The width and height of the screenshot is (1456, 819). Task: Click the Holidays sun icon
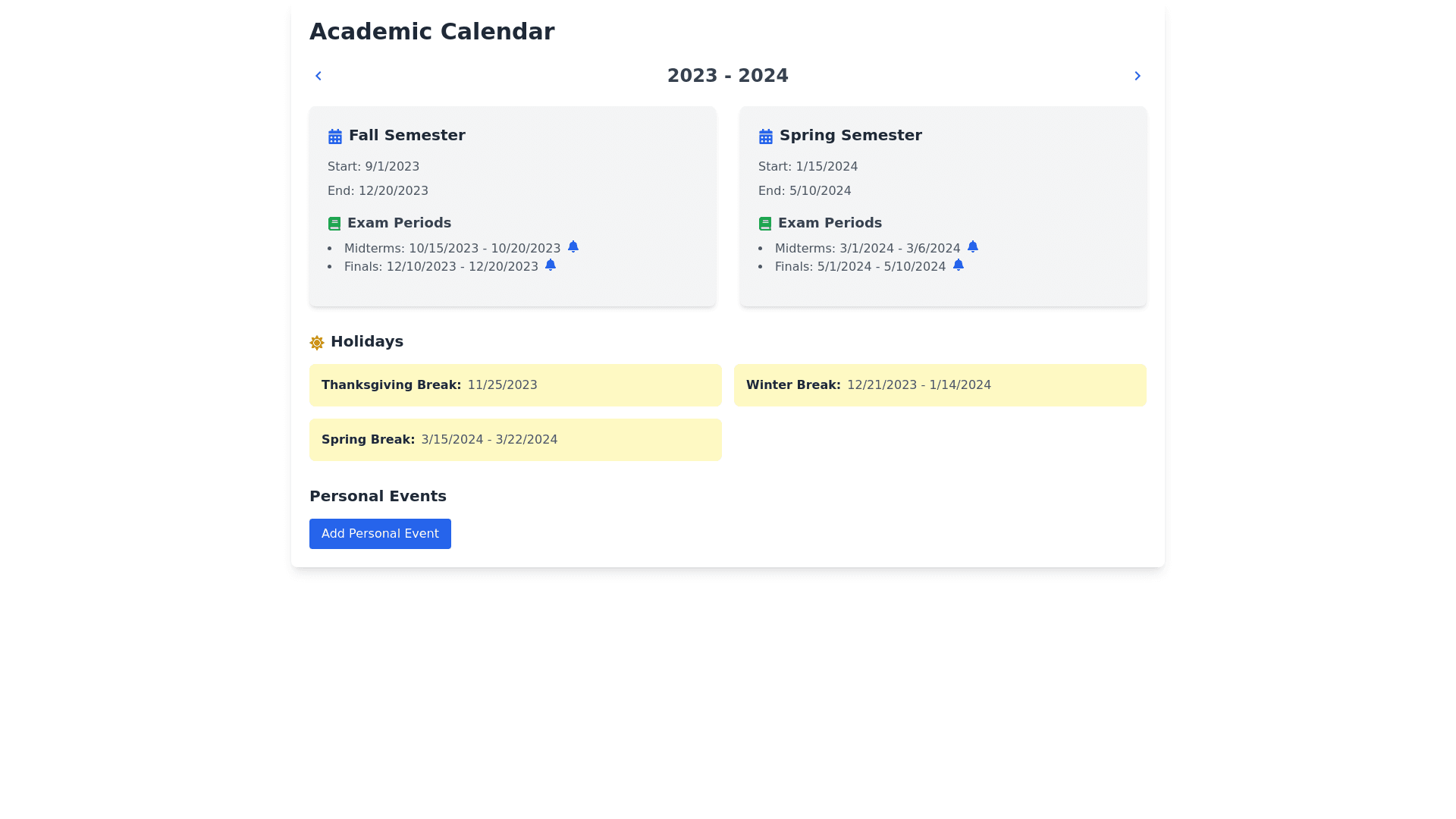click(317, 343)
